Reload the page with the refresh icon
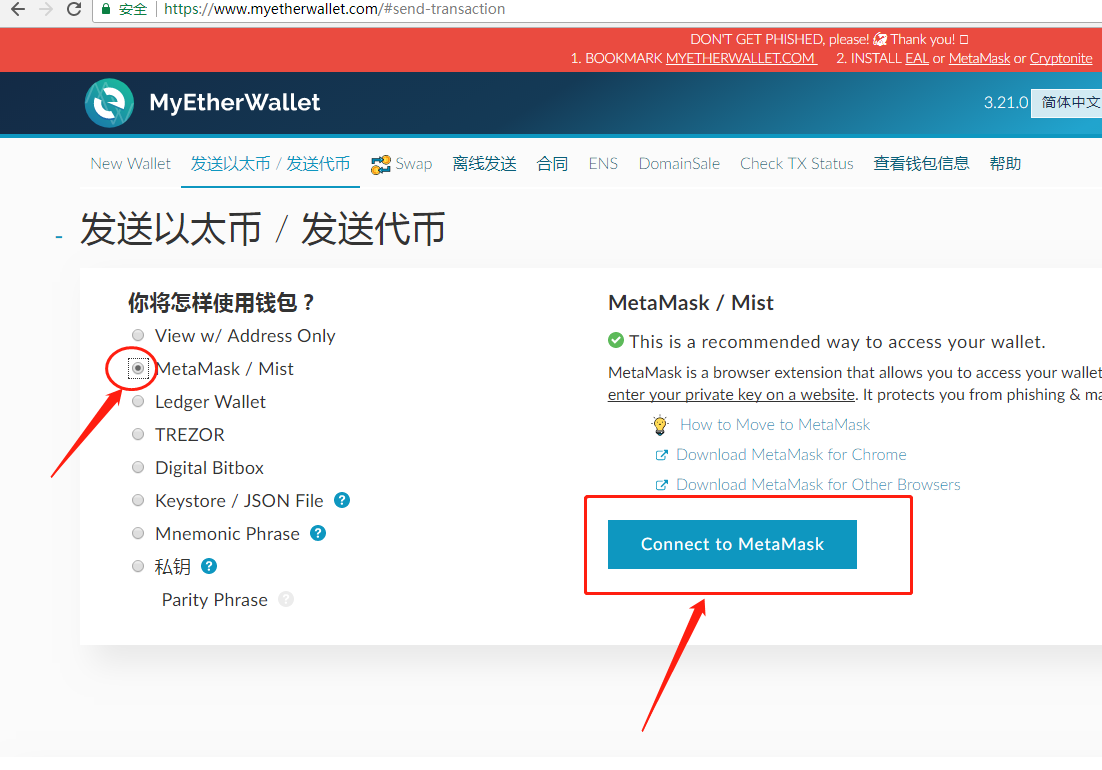The image size is (1102, 770). 74,9
